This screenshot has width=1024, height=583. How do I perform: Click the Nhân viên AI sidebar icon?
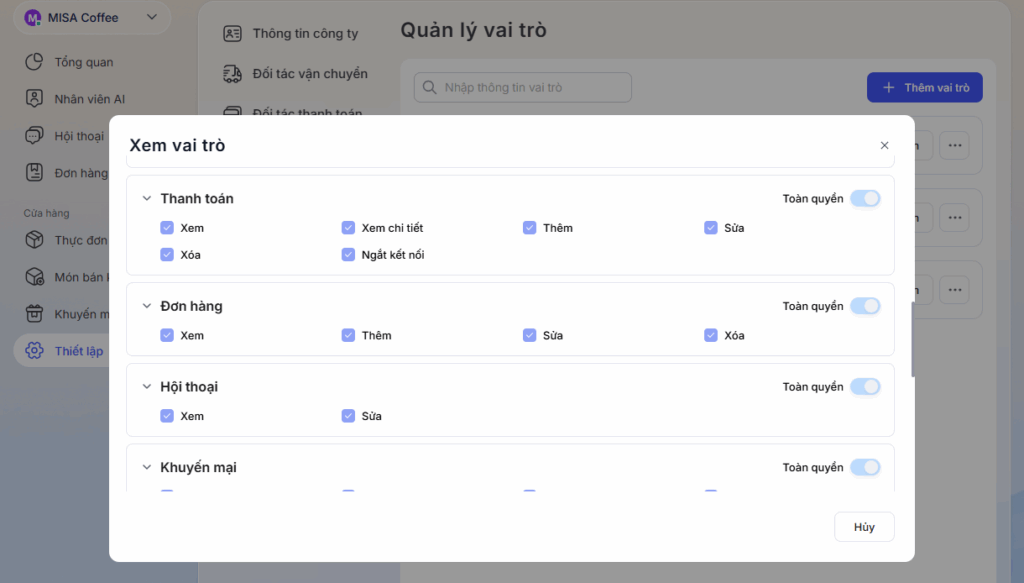35,99
